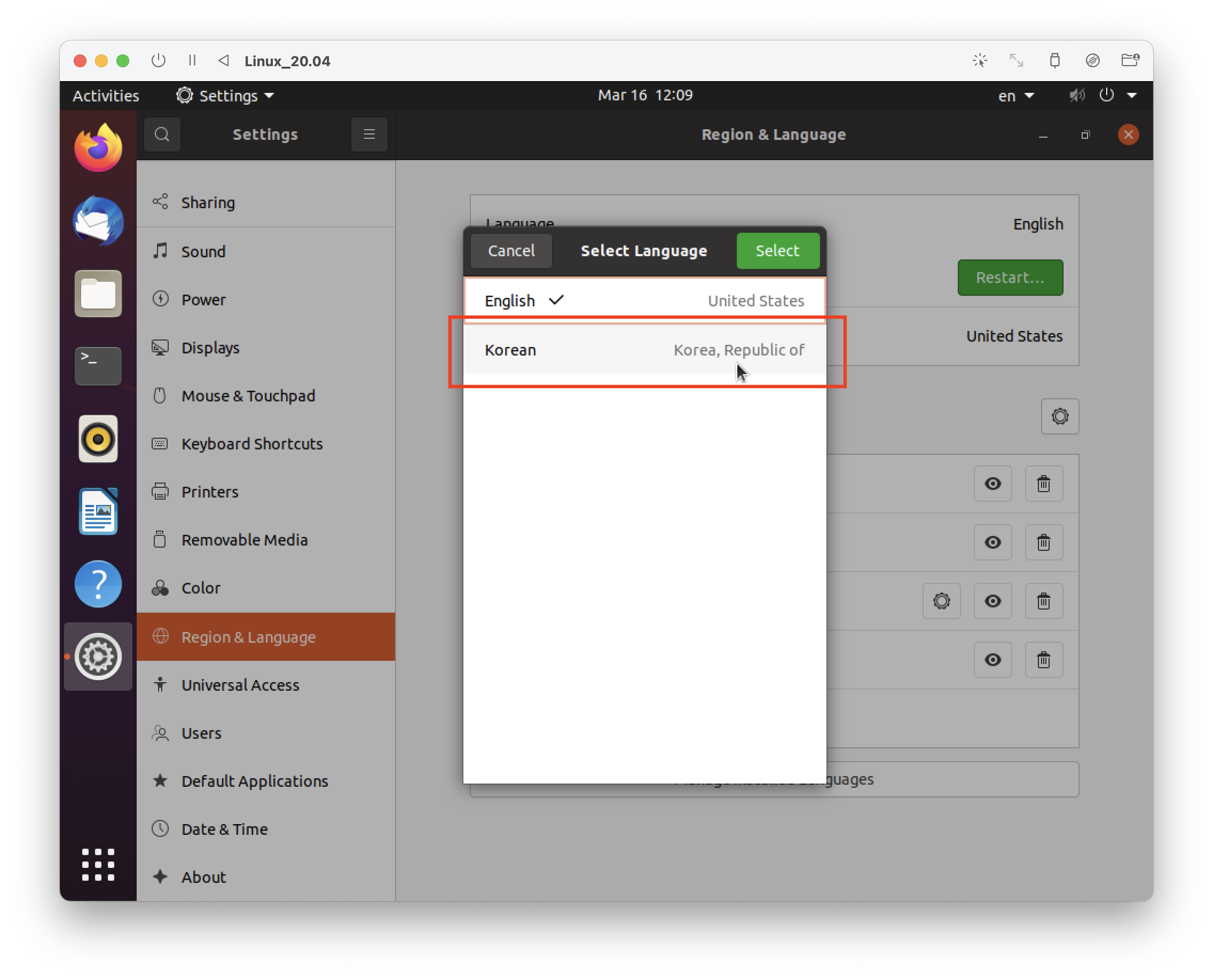Expand the 'en' input source menu
Viewport: 1213px width, 980px height.
1015,96
